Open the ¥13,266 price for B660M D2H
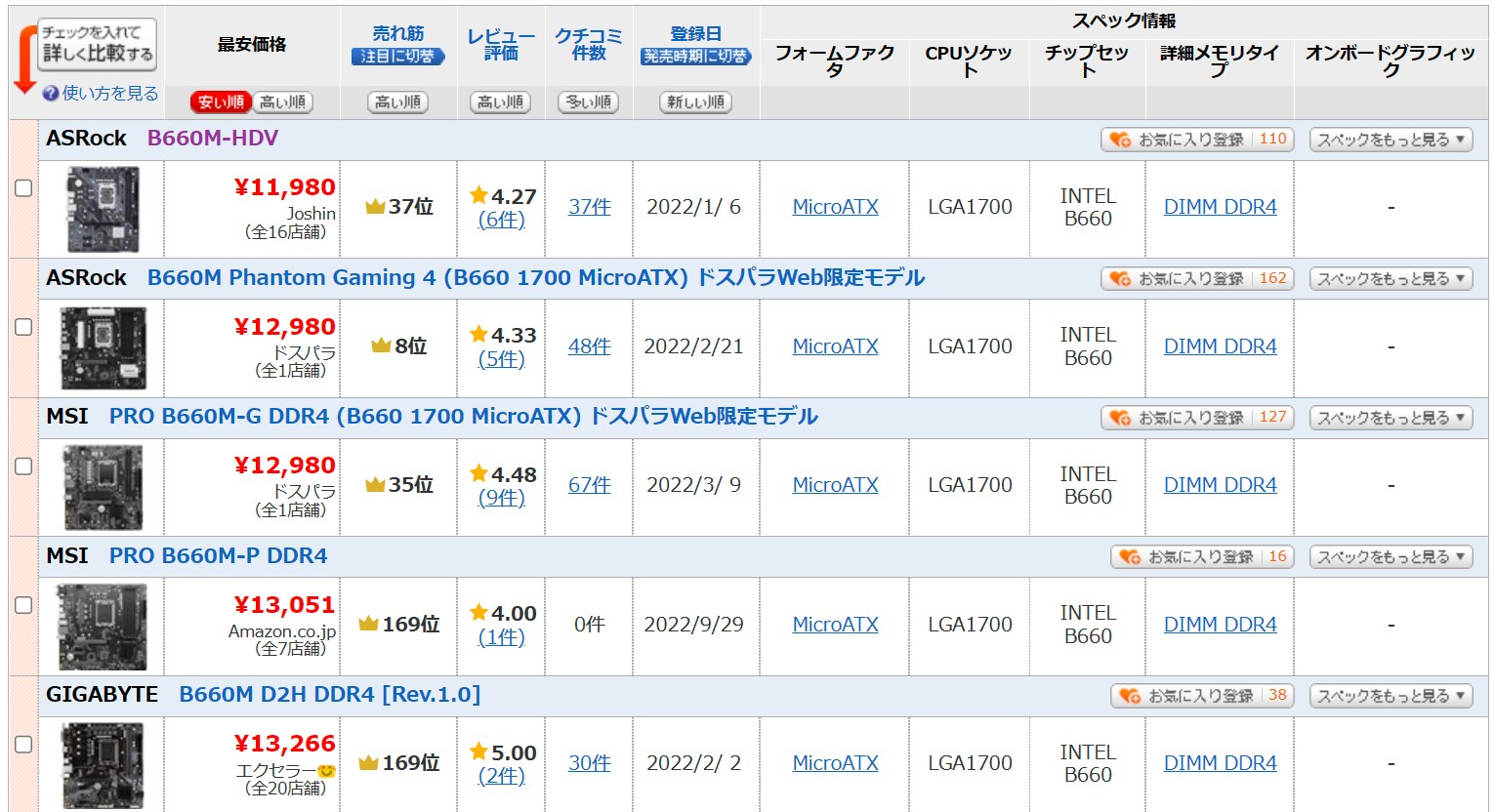This screenshot has width=1495, height=812. pos(285,744)
